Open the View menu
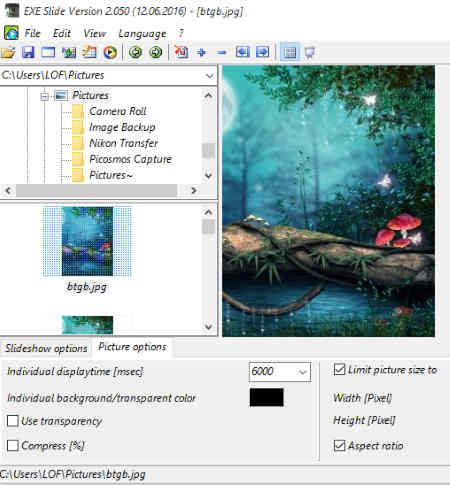The width and height of the screenshot is (450, 485). point(94,33)
